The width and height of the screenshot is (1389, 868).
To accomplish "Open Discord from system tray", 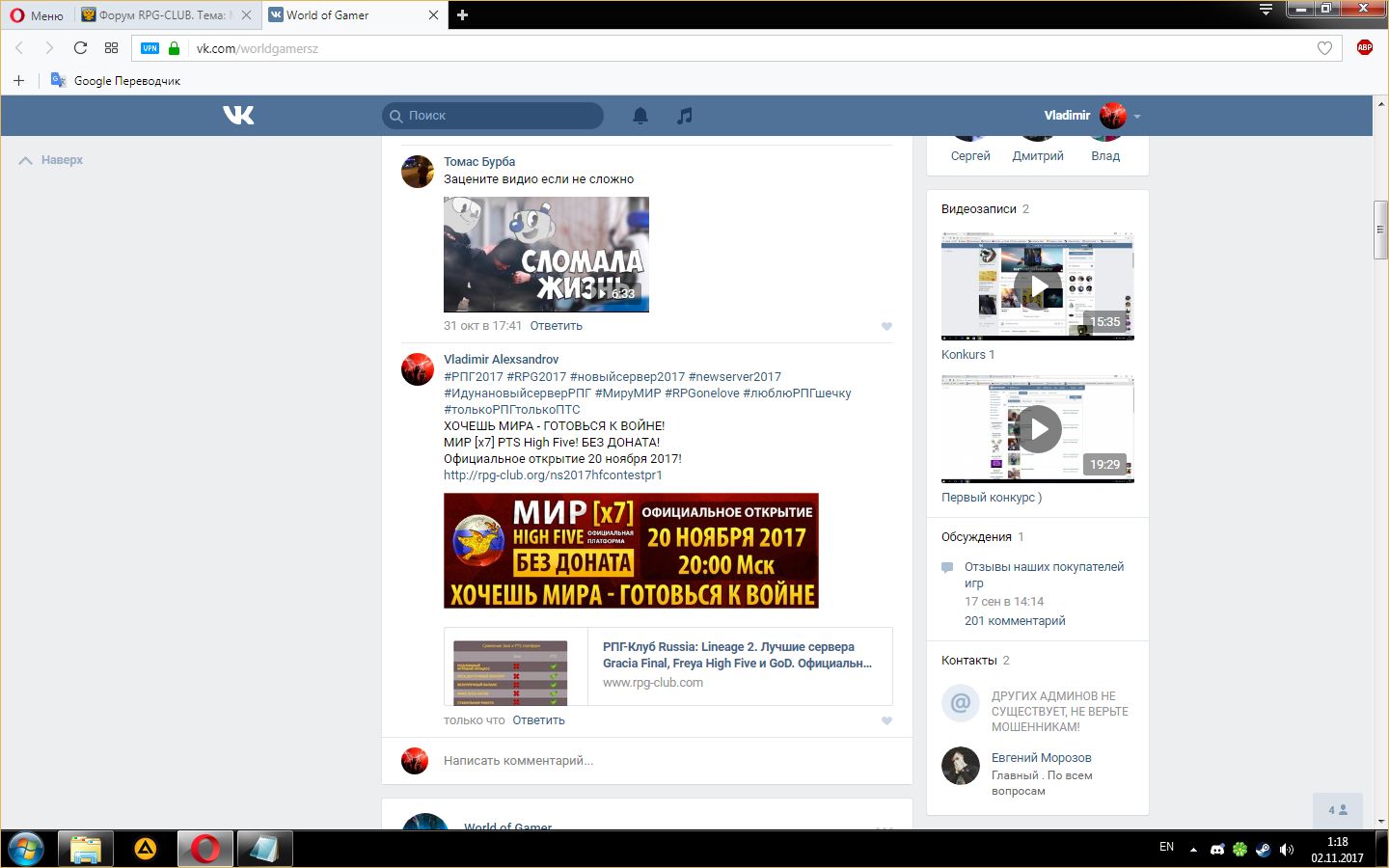I will [x=1217, y=850].
